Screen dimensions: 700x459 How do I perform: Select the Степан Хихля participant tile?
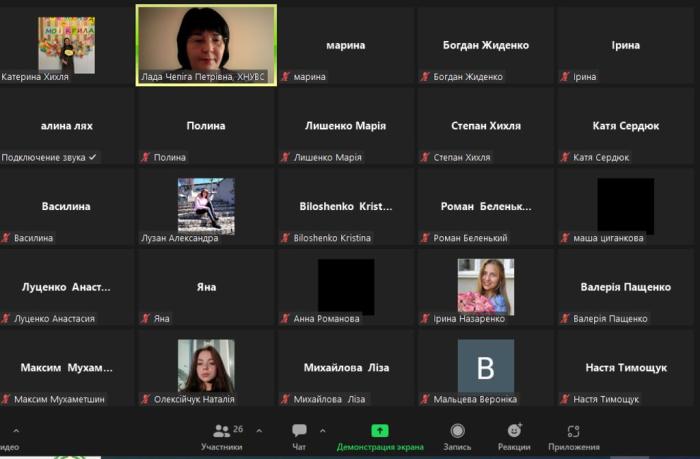coord(485,126)
